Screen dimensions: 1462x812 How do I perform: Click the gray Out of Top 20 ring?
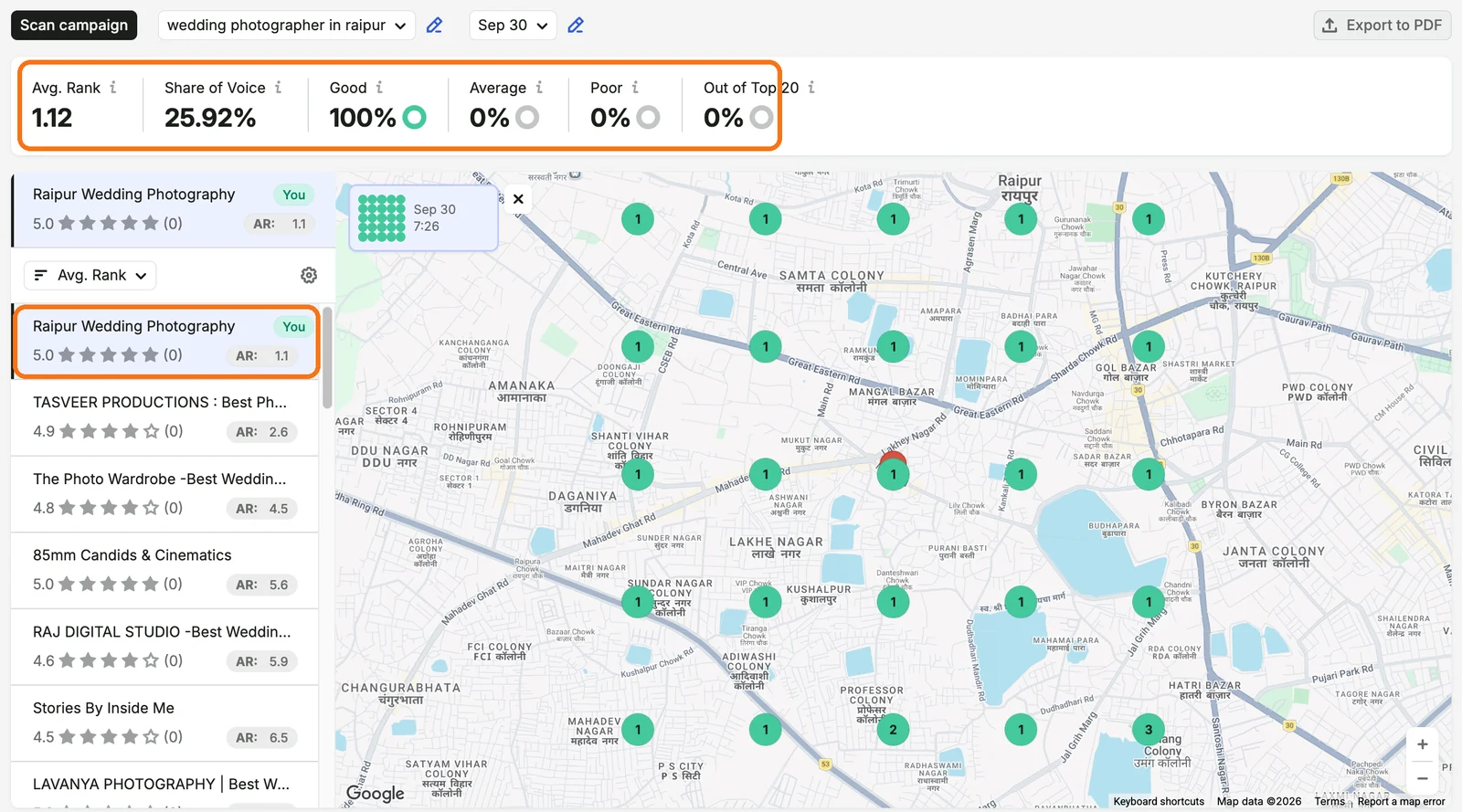tap(761, 118)
